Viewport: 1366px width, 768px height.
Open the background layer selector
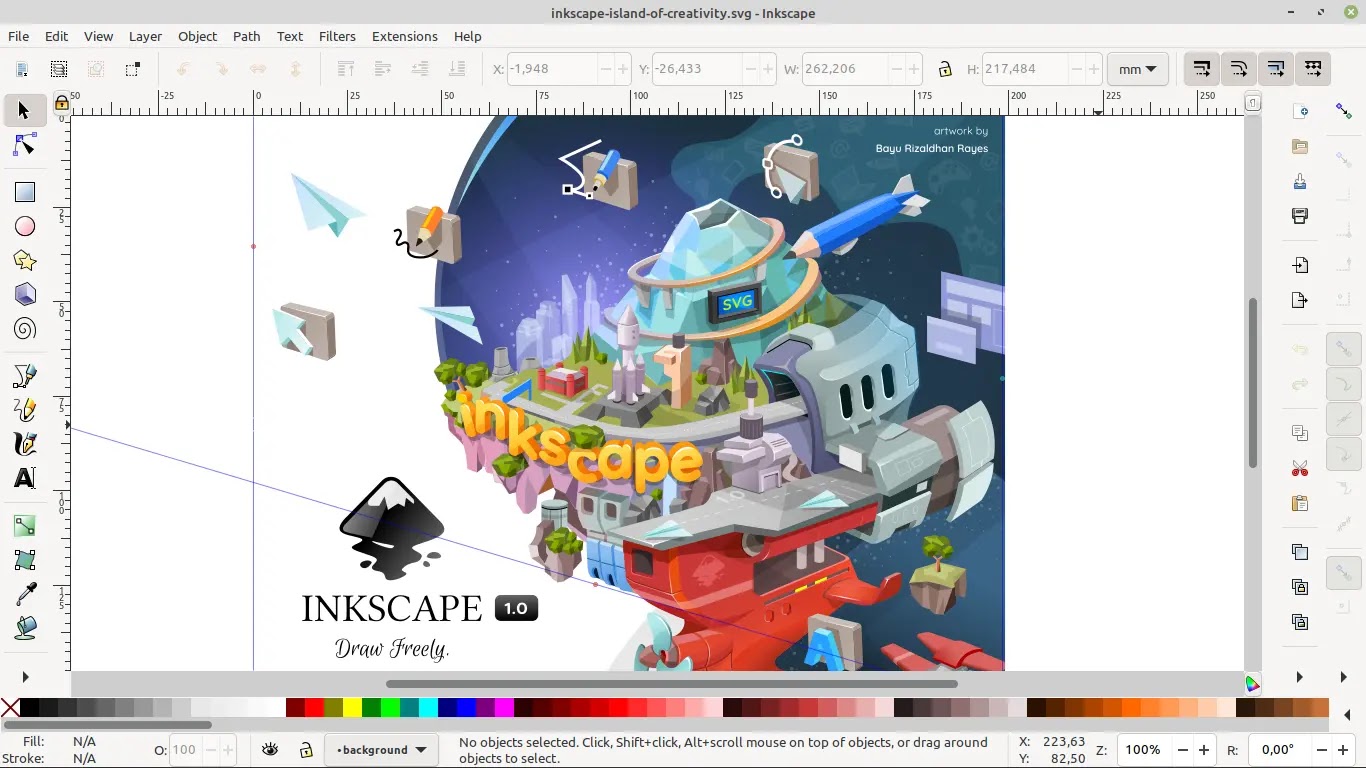pyautogui.click(x=380, y=749)
